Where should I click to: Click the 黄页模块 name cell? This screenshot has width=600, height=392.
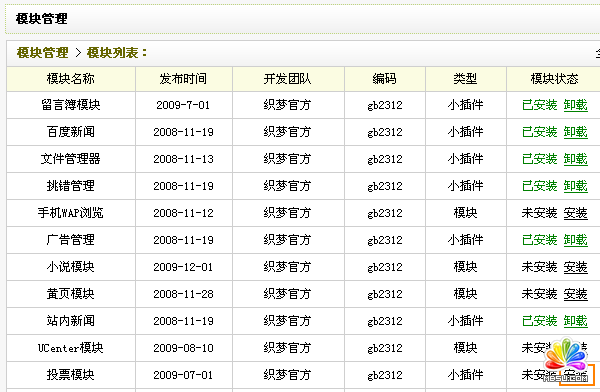tap(71, 294)
